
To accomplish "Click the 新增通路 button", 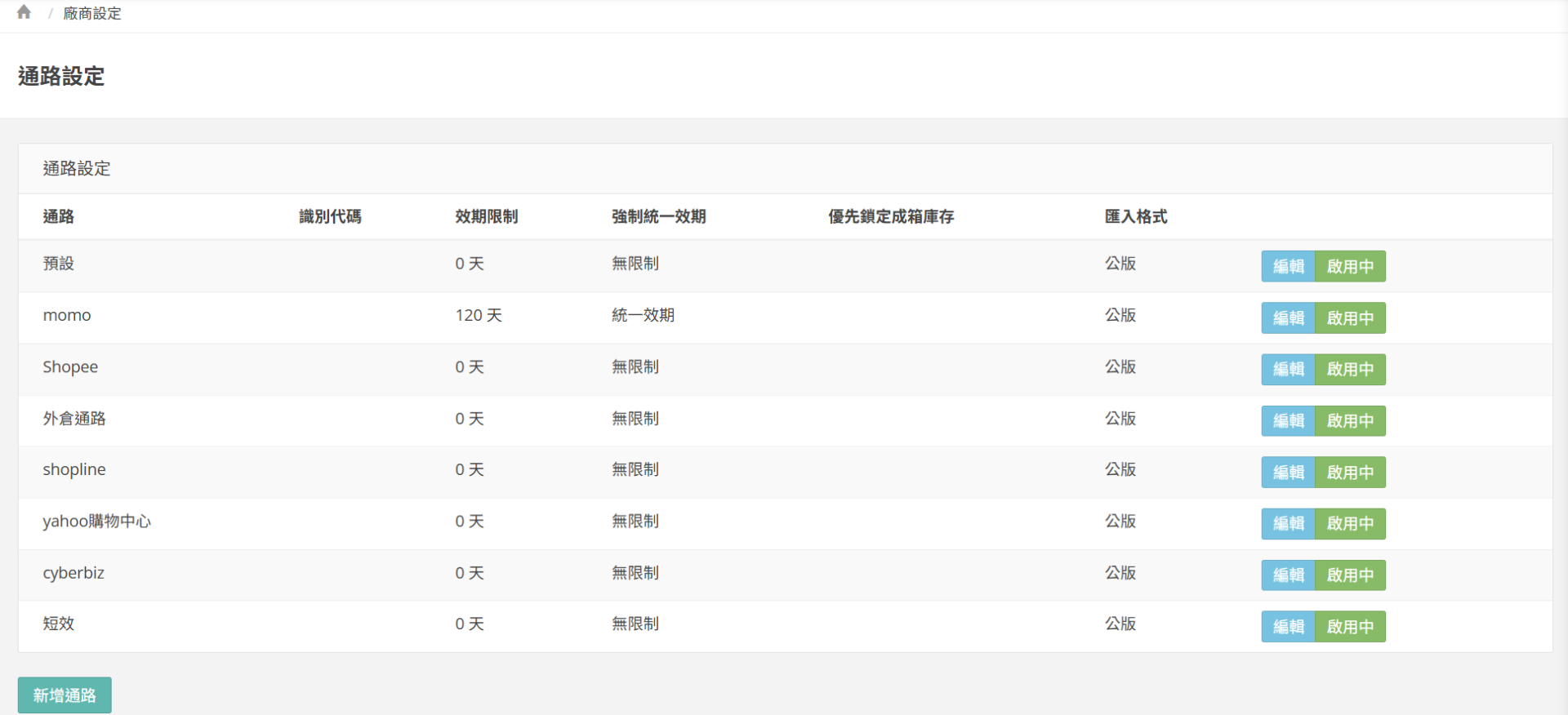I will [65, 695].
